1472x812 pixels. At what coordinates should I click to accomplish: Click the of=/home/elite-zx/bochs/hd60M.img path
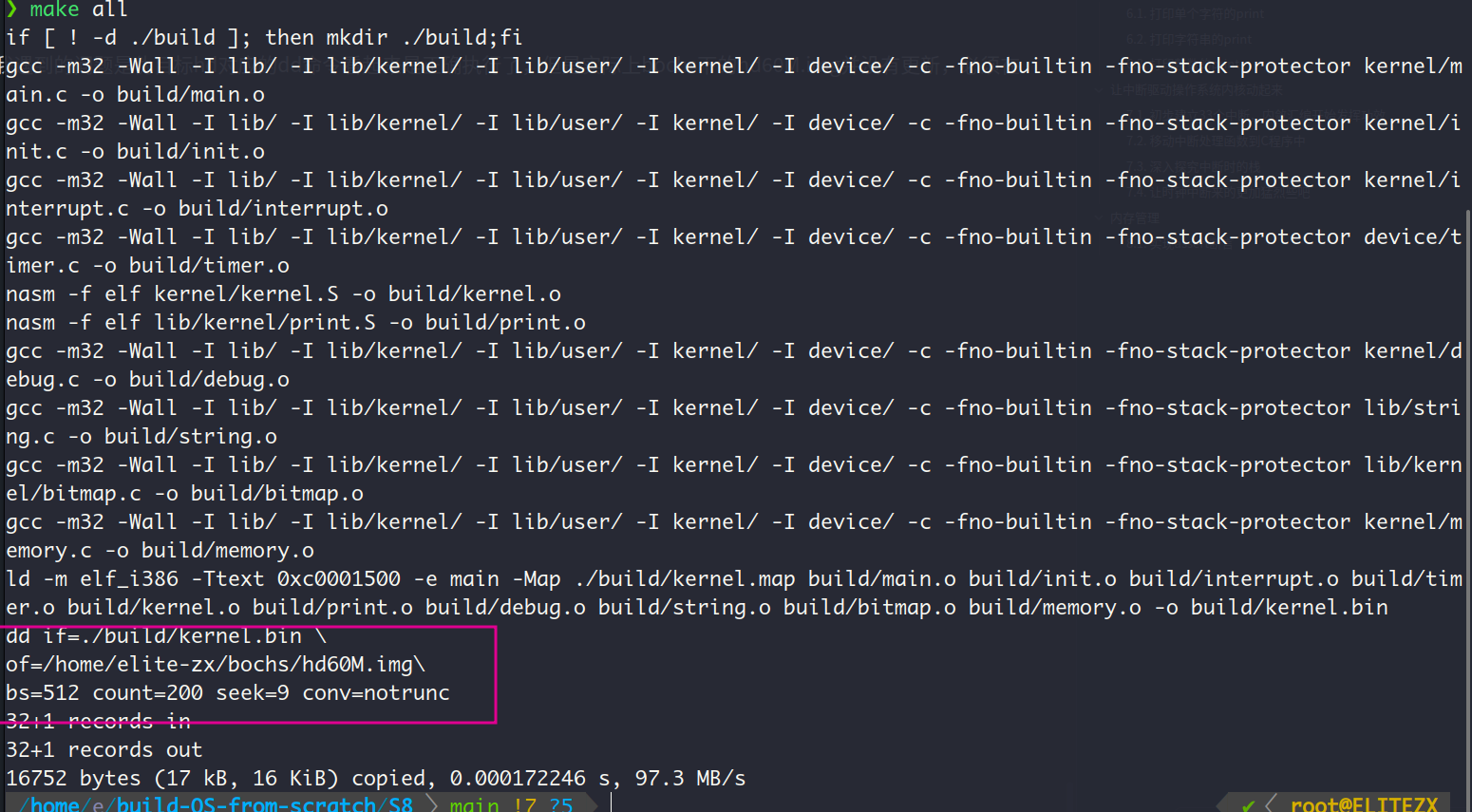216,665
